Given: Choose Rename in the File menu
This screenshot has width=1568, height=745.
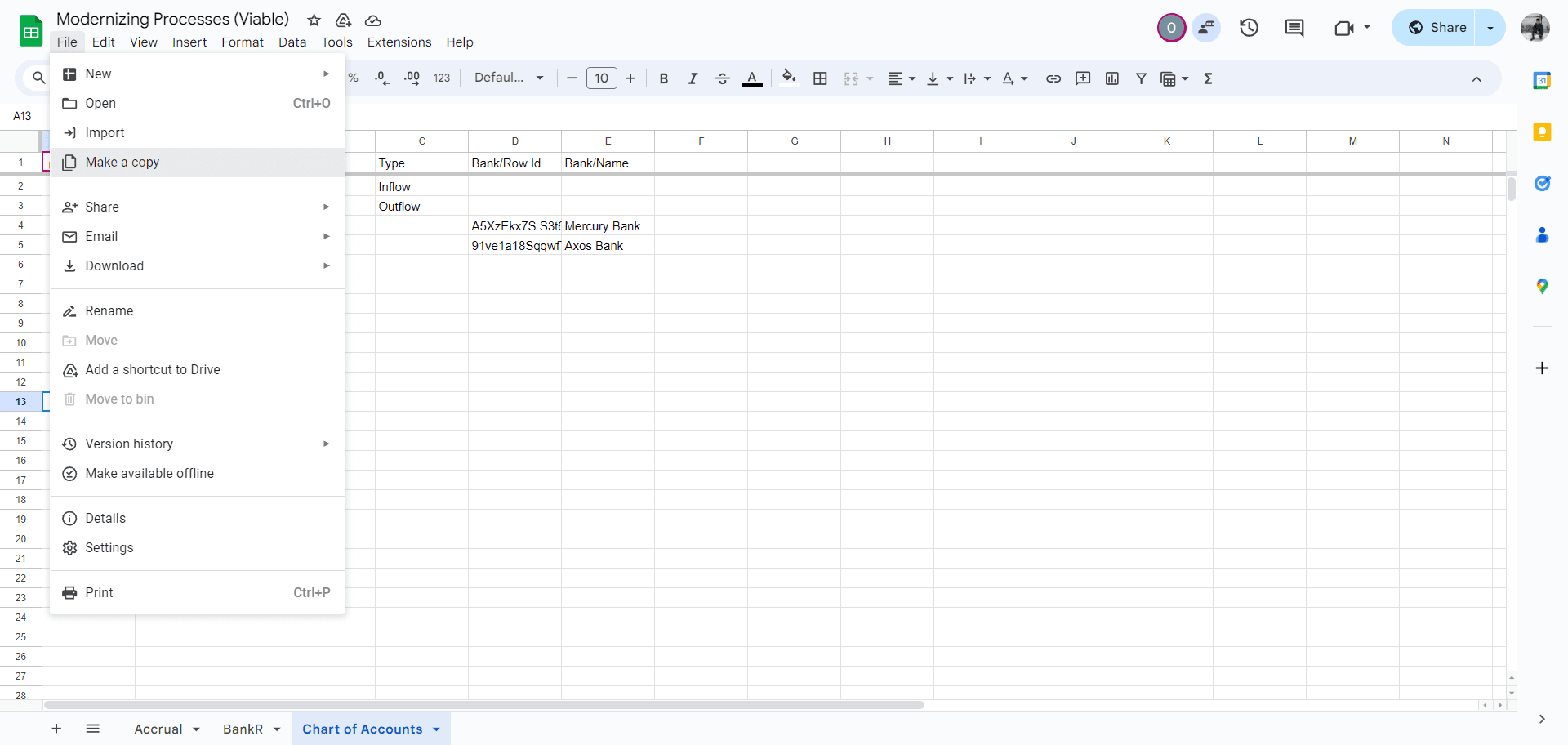Looking at the screenshot, I should [198, 310].
